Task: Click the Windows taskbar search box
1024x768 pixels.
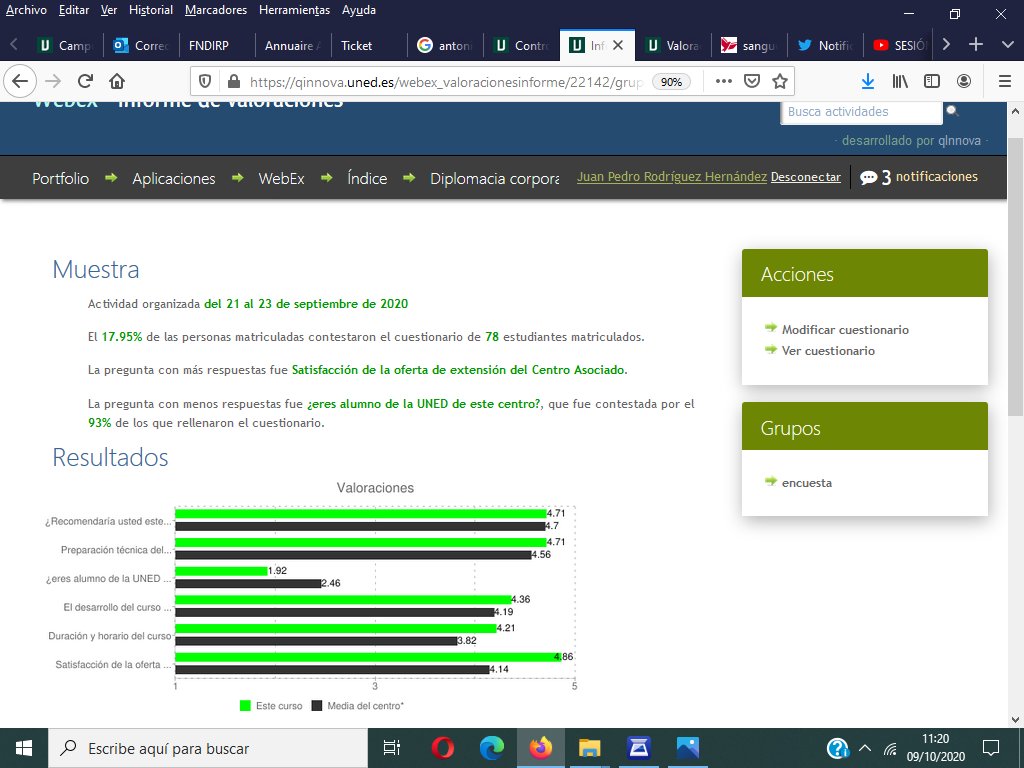Action: [x=208, y=748]
